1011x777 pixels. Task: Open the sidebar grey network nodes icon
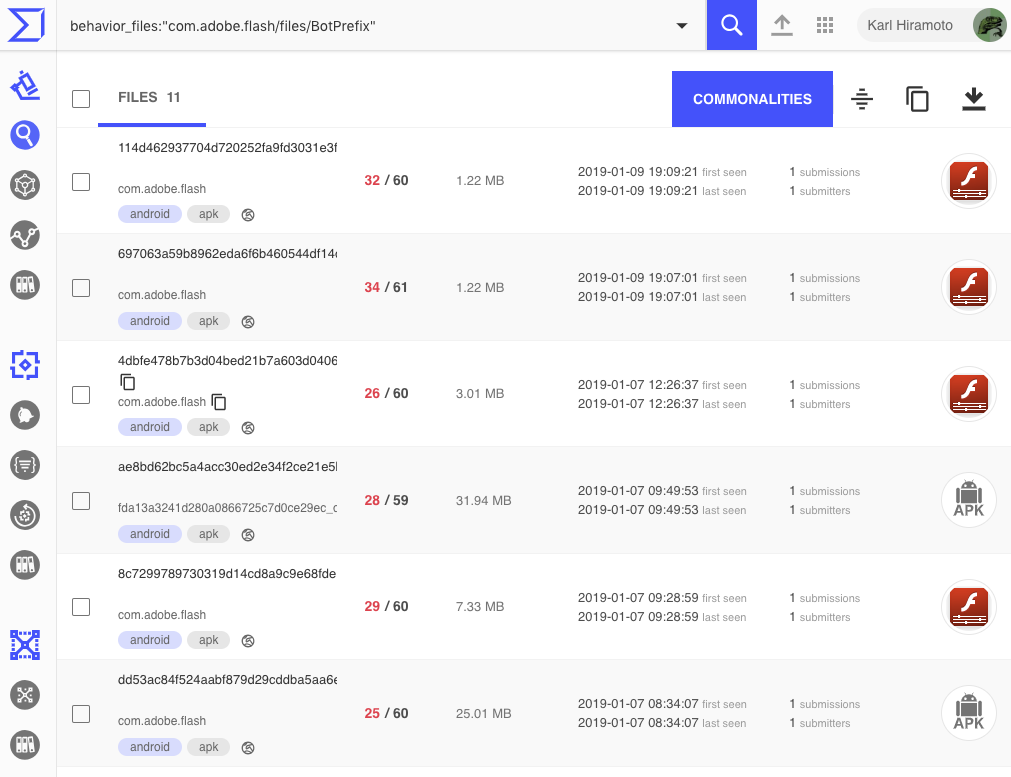tap(25, 695)
